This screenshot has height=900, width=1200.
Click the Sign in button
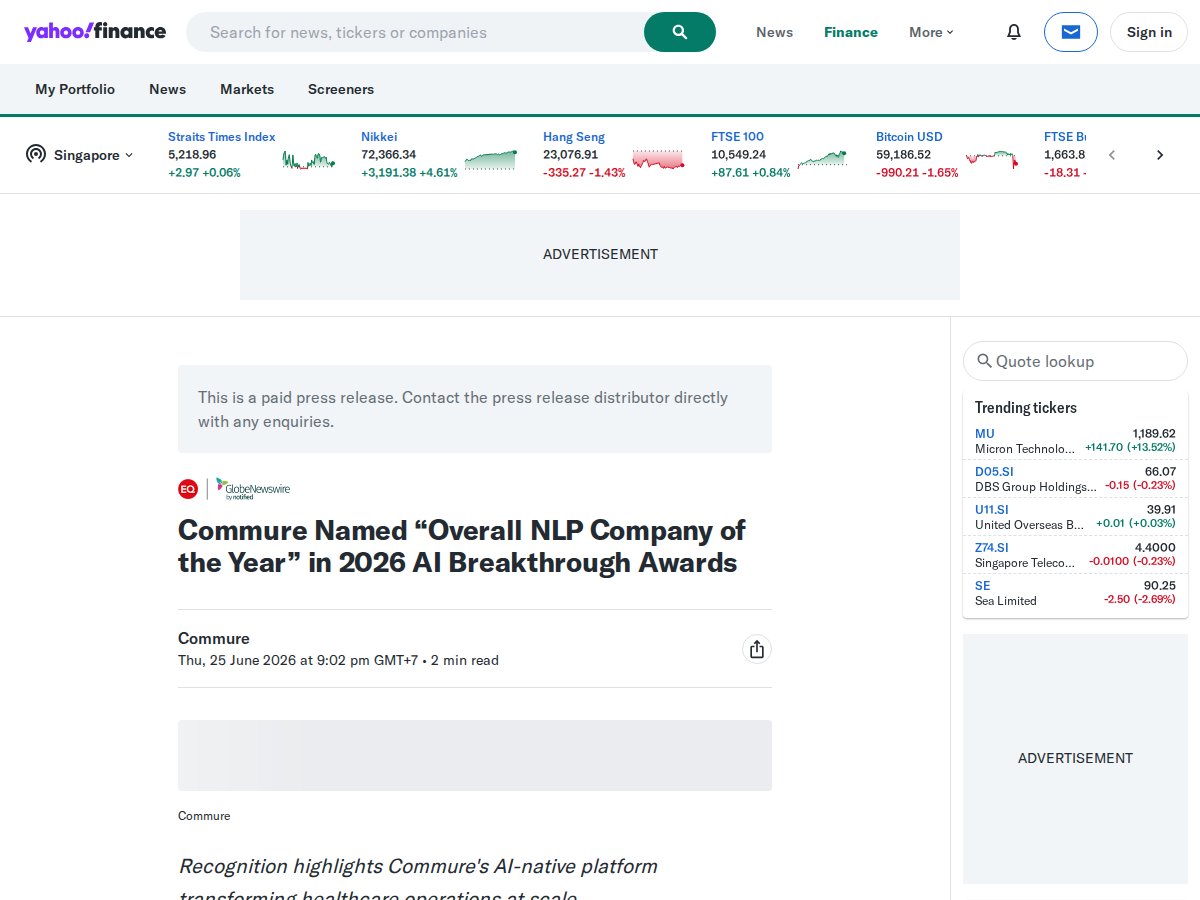point(1149,32)
